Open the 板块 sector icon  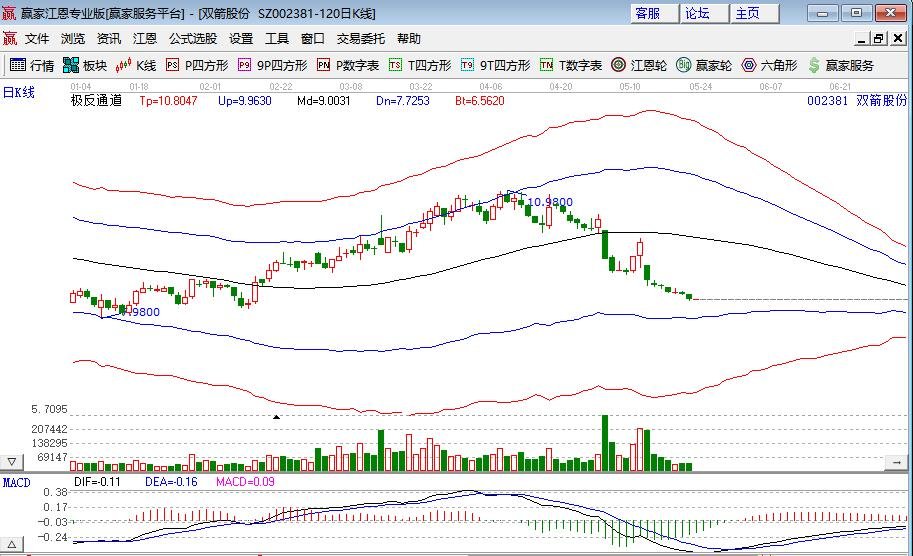point(70,65)
